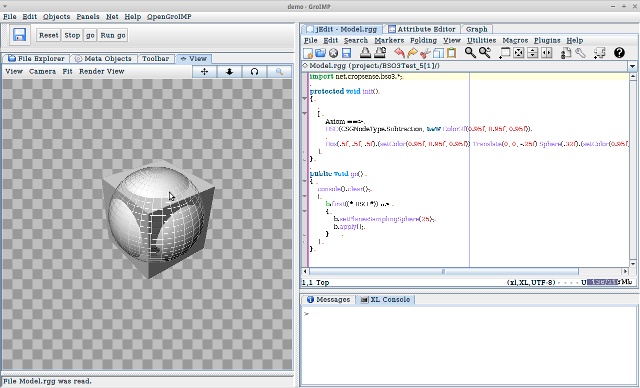Click jEdit open file folder icon
The image size is (640, 388).
pos(320,53)
